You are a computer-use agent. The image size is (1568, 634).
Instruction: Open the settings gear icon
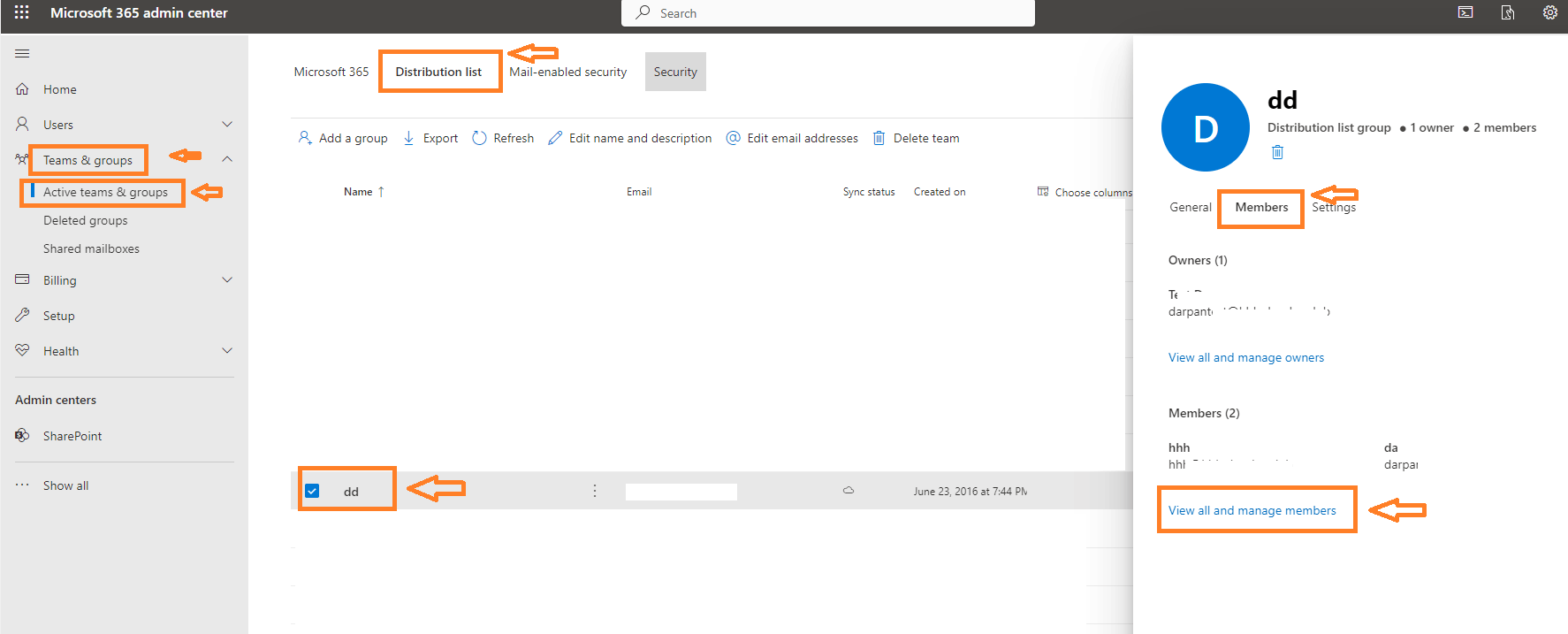coord(1550,12)
